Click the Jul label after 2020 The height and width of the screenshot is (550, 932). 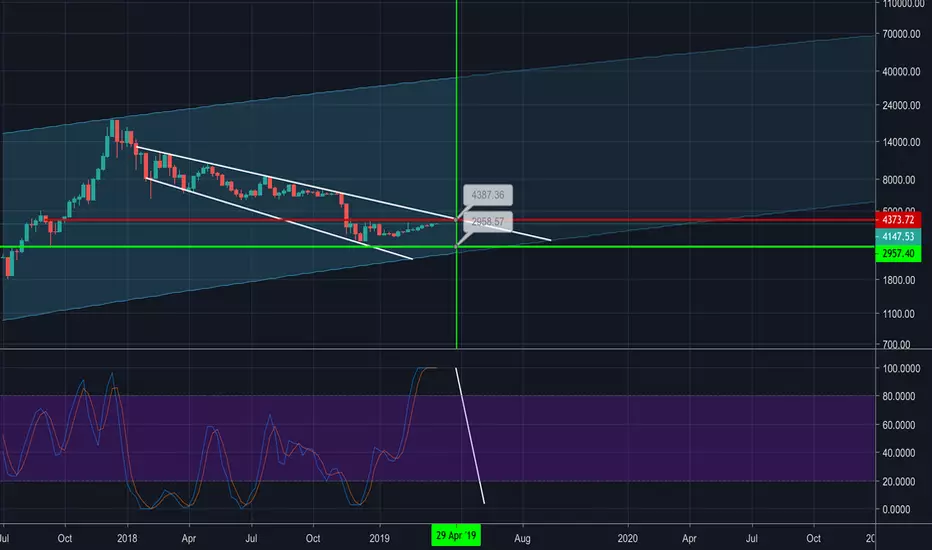coord(751,538)
